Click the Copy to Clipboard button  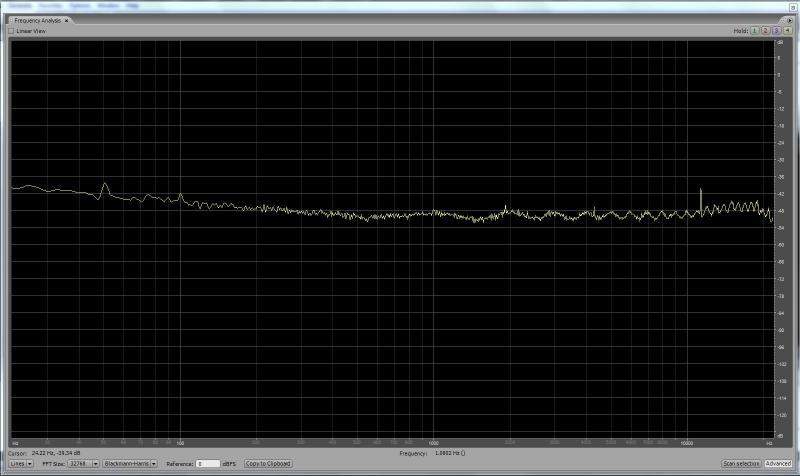click(268, 464)
